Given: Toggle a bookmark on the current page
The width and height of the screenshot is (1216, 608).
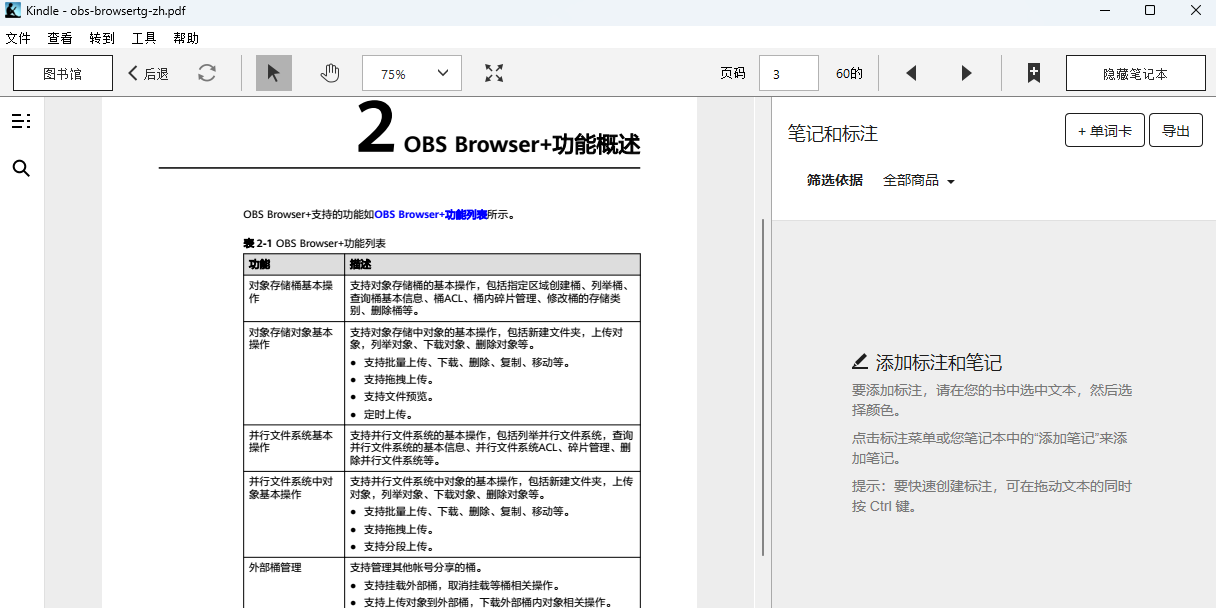Looking at the screenshot, I should point(1033,72).
